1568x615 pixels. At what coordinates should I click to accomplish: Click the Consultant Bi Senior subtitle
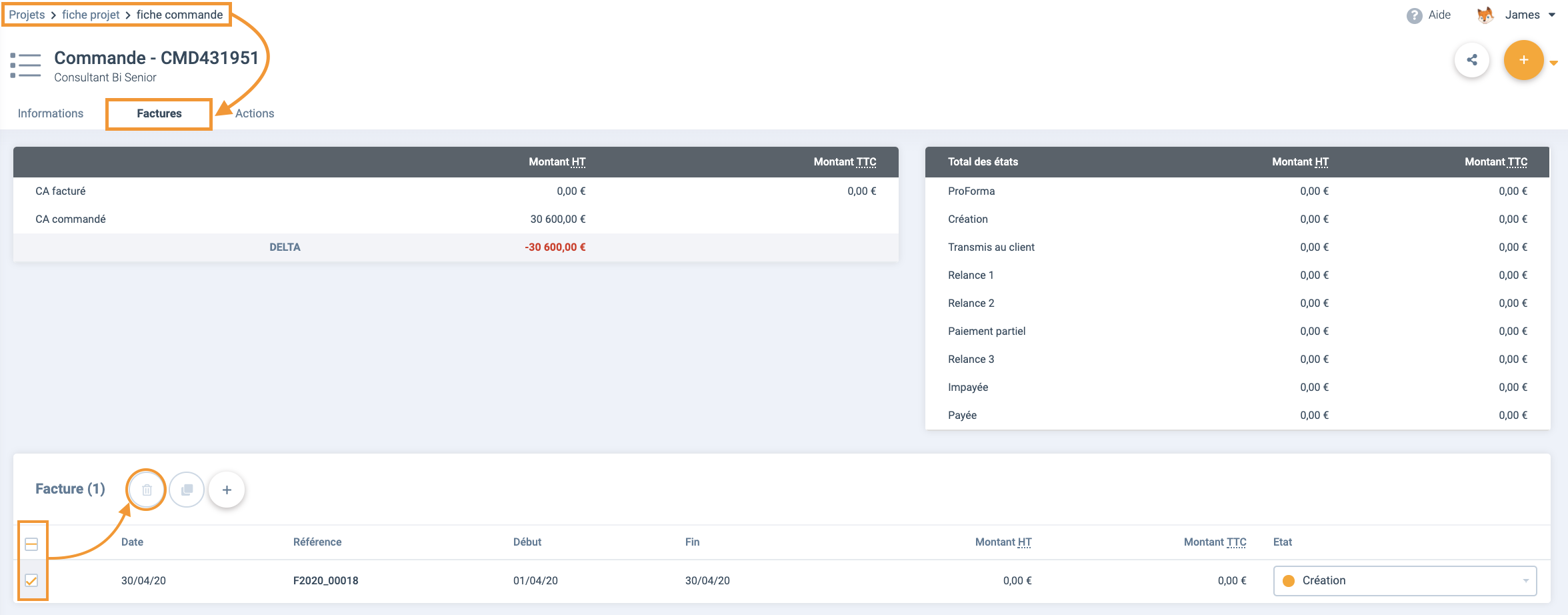tap(105, 77)
